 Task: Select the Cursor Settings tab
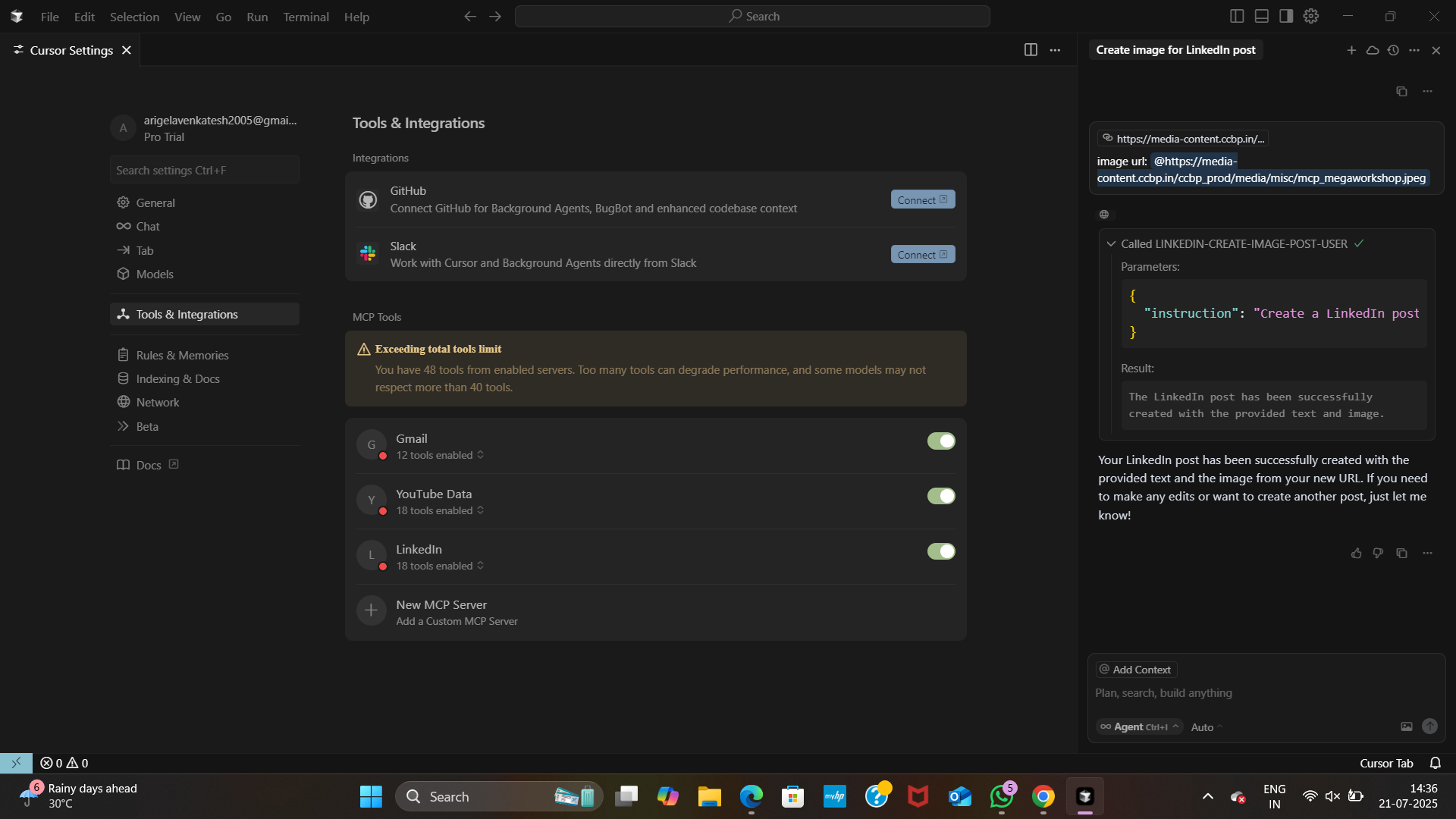71,50
